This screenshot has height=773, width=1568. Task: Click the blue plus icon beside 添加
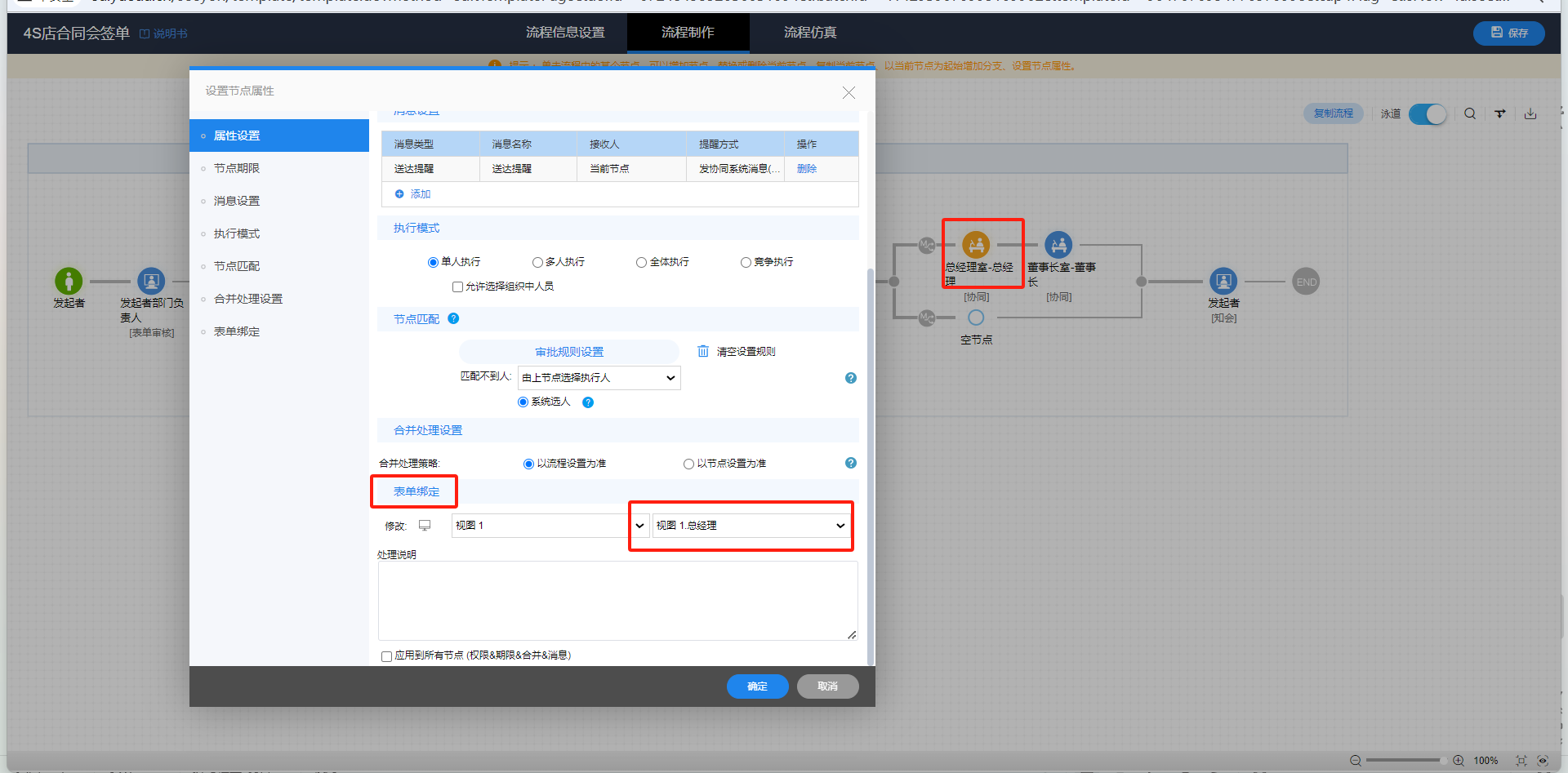[x=399, y=193]
